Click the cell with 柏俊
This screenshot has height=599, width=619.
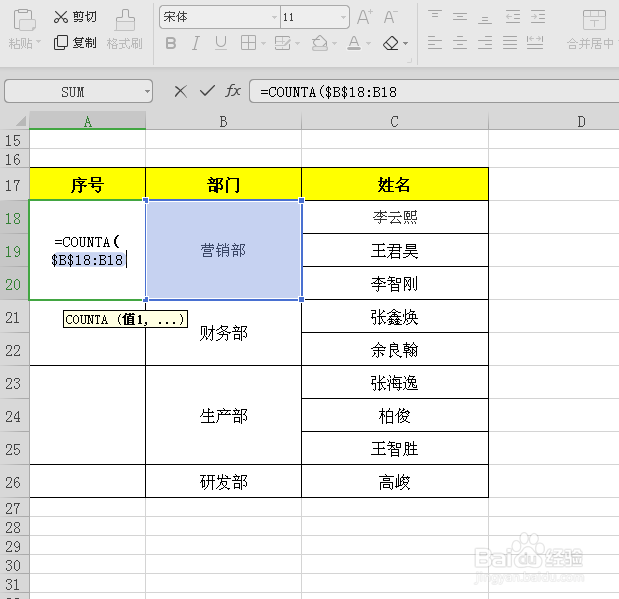[x=395, y=415]
